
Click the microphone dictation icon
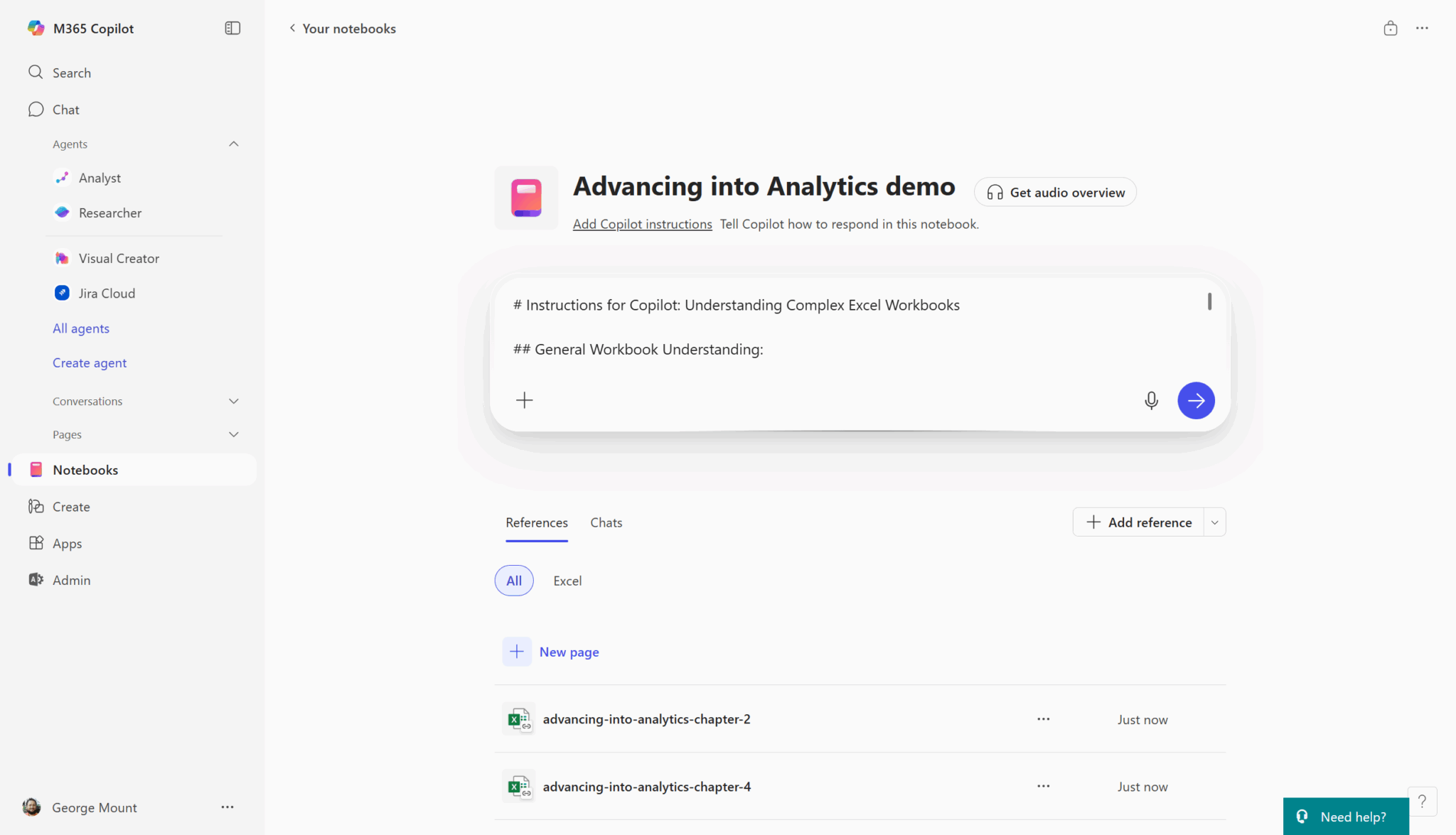[x=1151, y=400]
